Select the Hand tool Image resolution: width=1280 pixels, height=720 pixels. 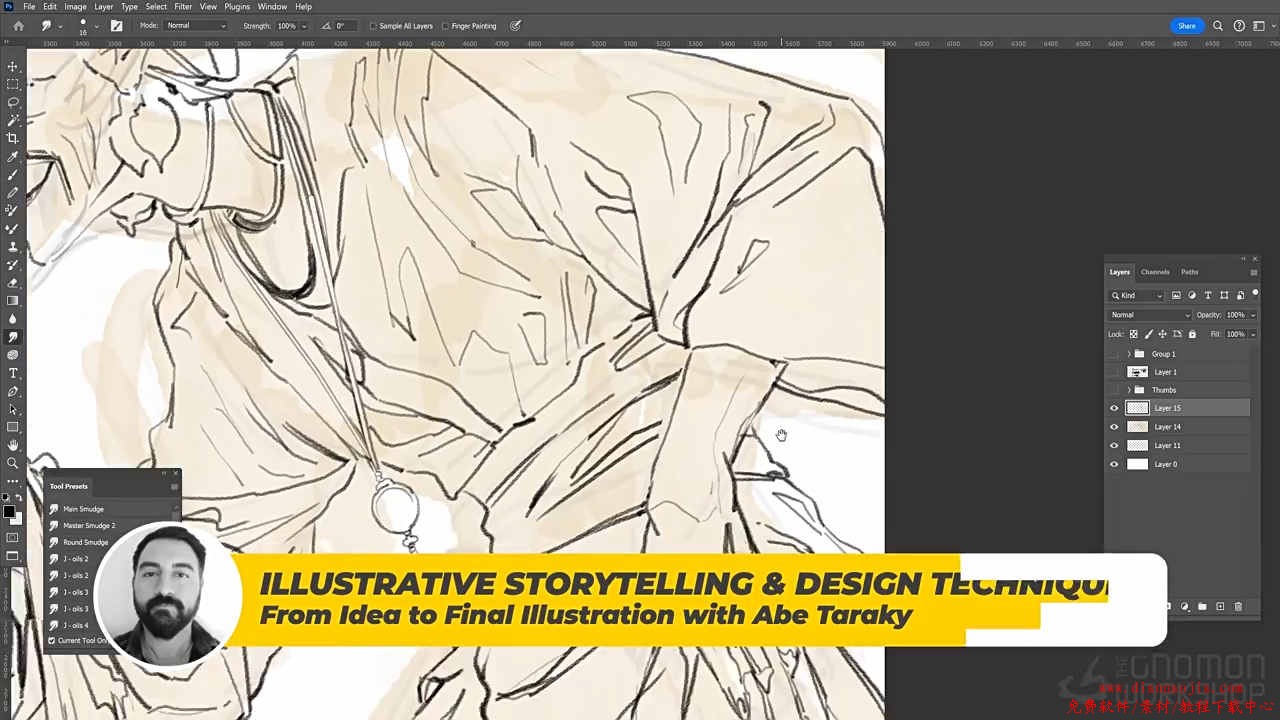13,445
